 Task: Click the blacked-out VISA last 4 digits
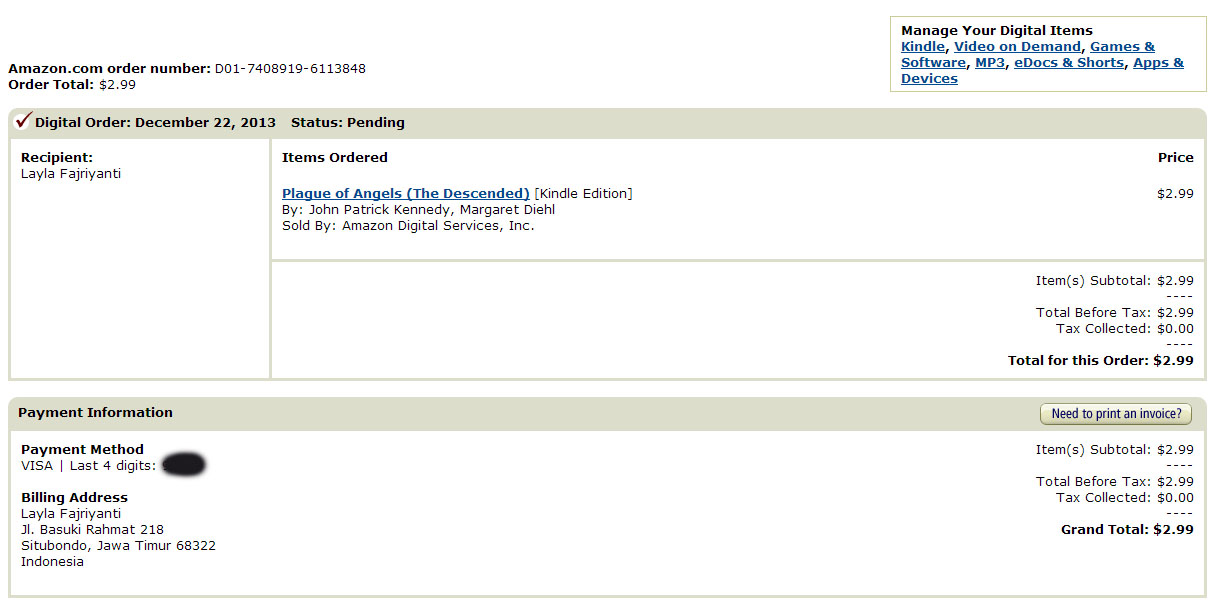(x=183, y=465)
